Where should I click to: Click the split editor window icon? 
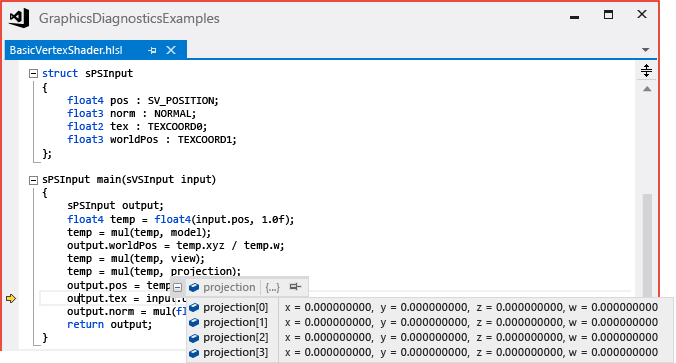tap(646, 70)
